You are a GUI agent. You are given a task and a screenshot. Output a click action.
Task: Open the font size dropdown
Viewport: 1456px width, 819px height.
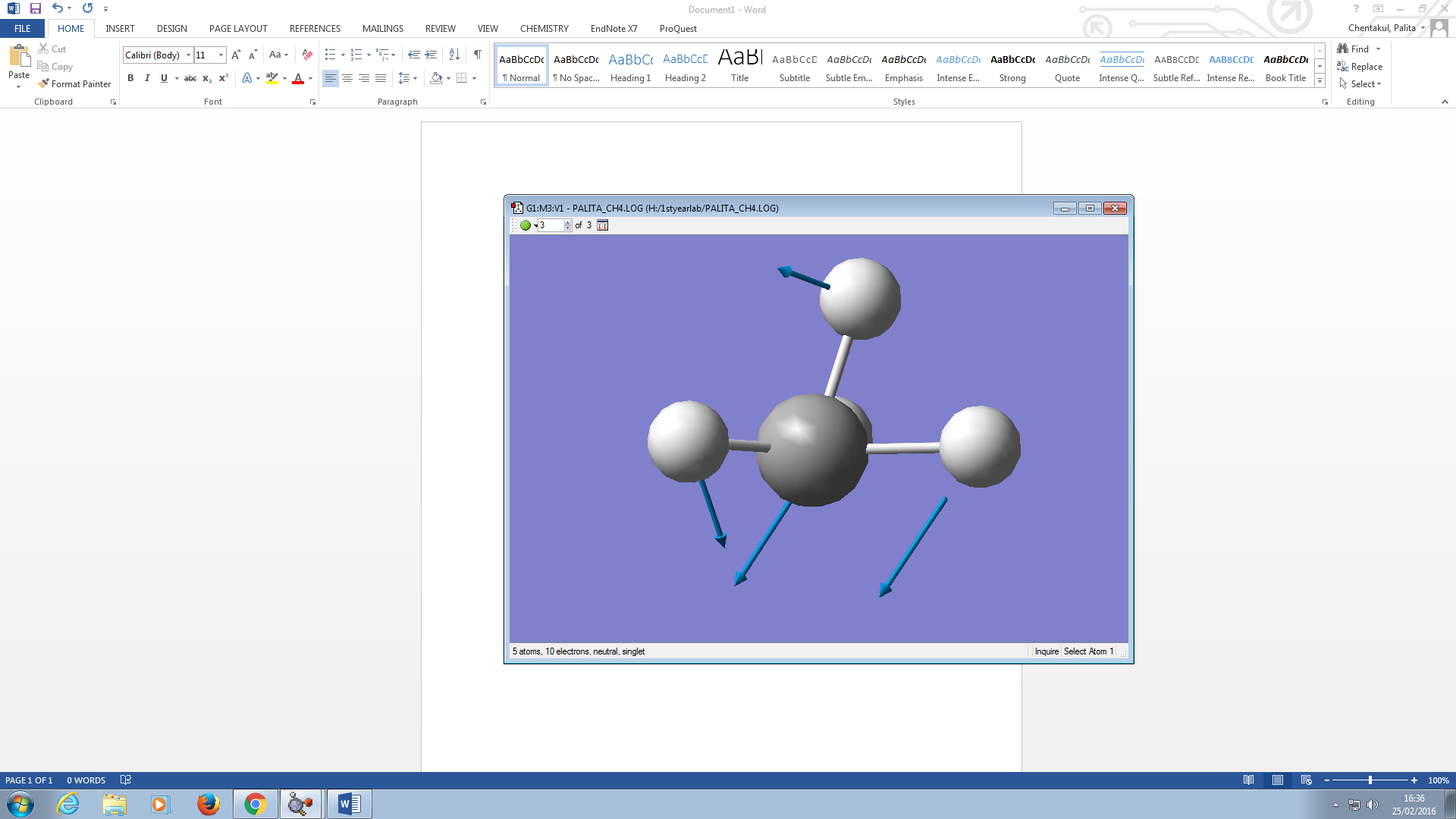click(x=221, y=55)
